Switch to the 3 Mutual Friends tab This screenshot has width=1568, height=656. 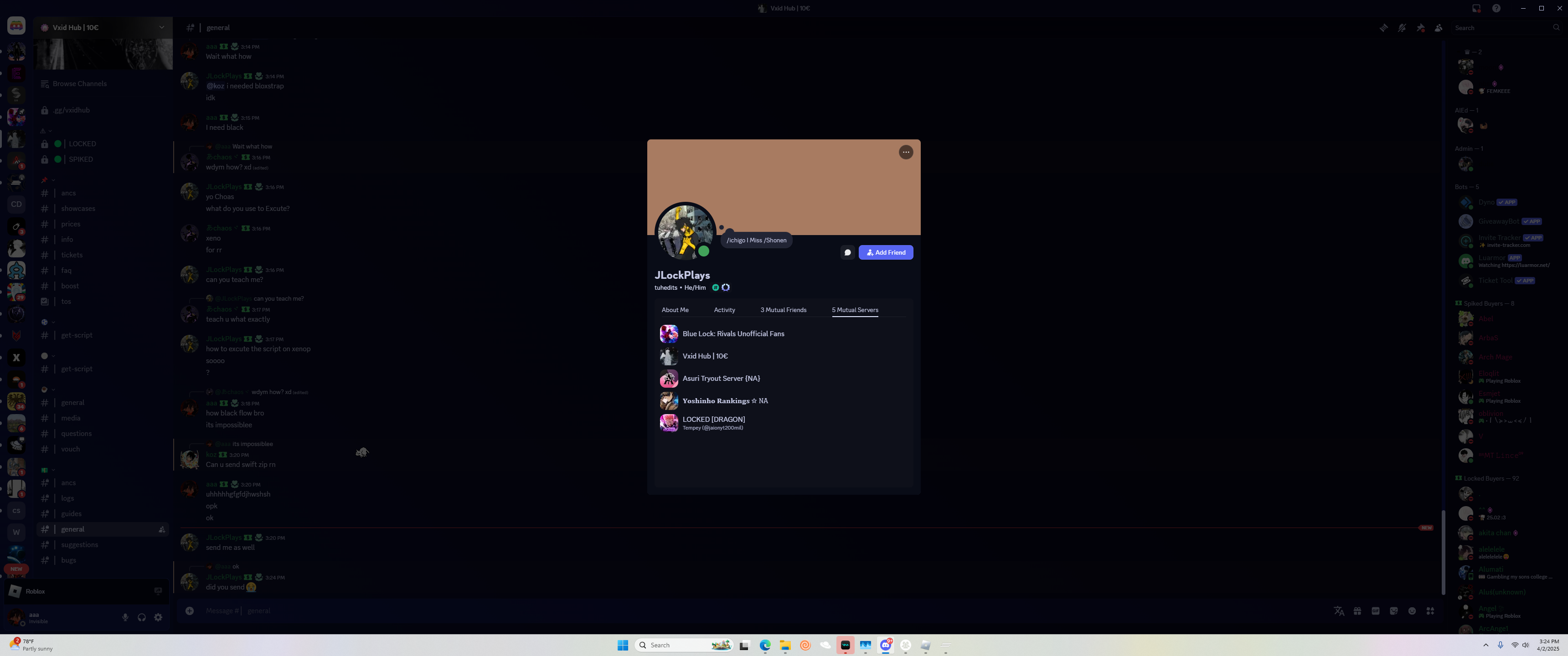pyautogui.click(x=783, y=310)
